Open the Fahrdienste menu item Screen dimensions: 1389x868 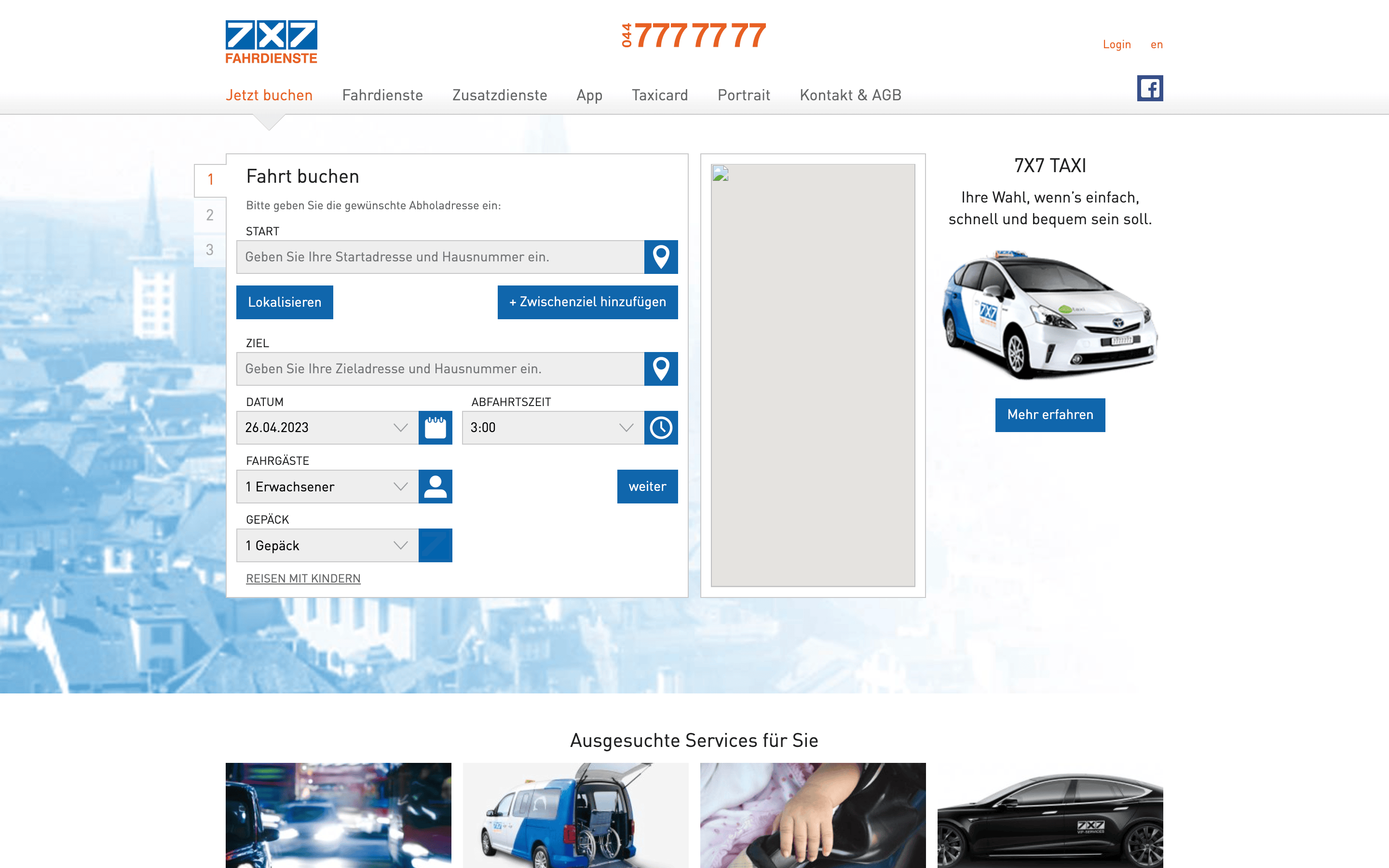pyautogui.click(x=382, y=95)
